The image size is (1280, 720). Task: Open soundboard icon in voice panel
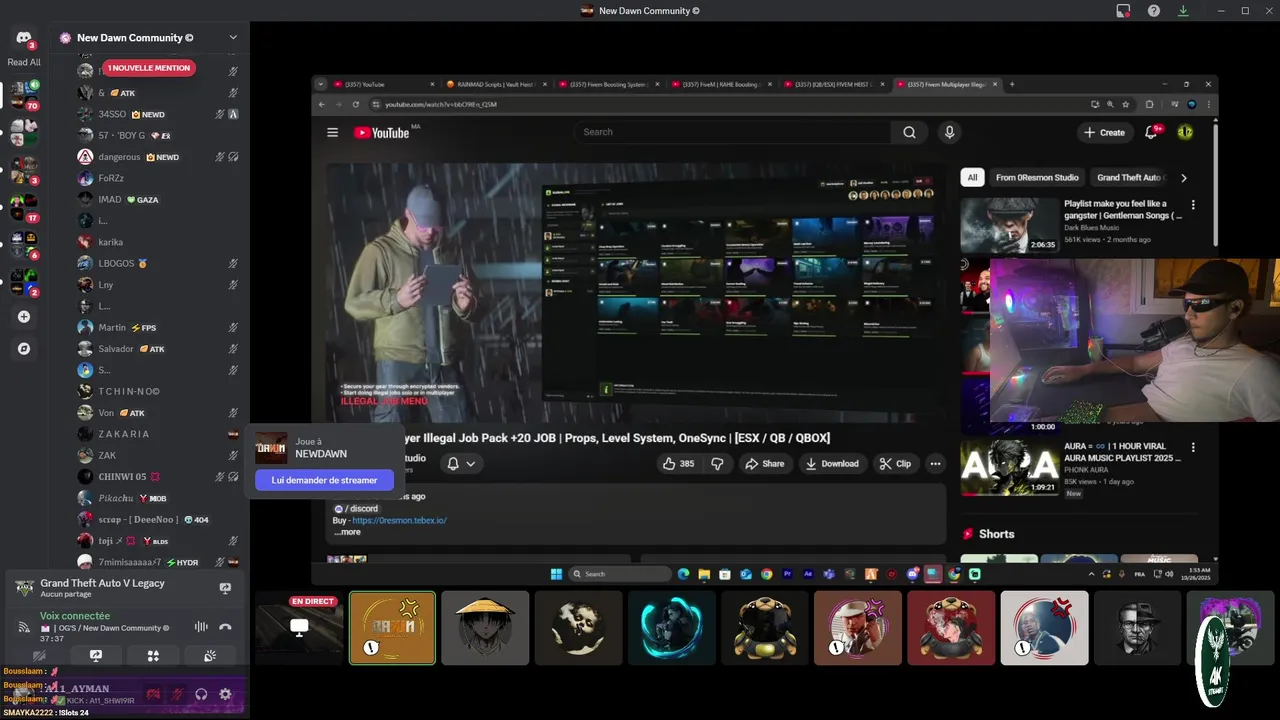point(210,656)
